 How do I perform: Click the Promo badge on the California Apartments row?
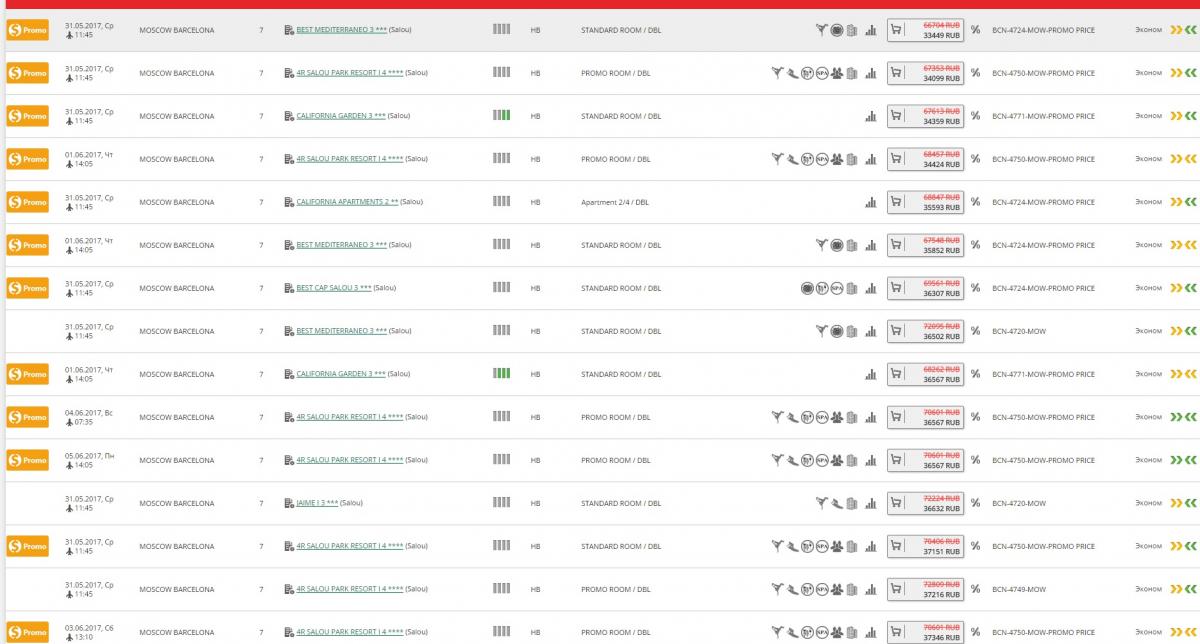(27, 202)
